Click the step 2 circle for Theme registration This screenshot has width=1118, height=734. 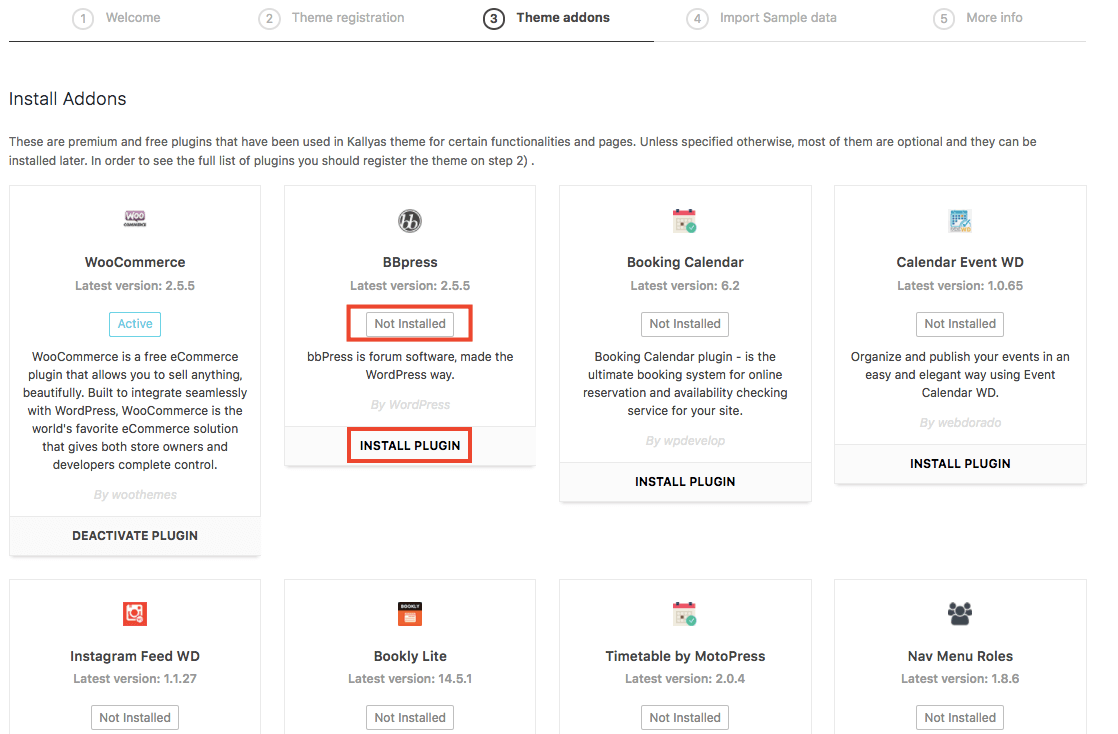click(x=269, y=19)
